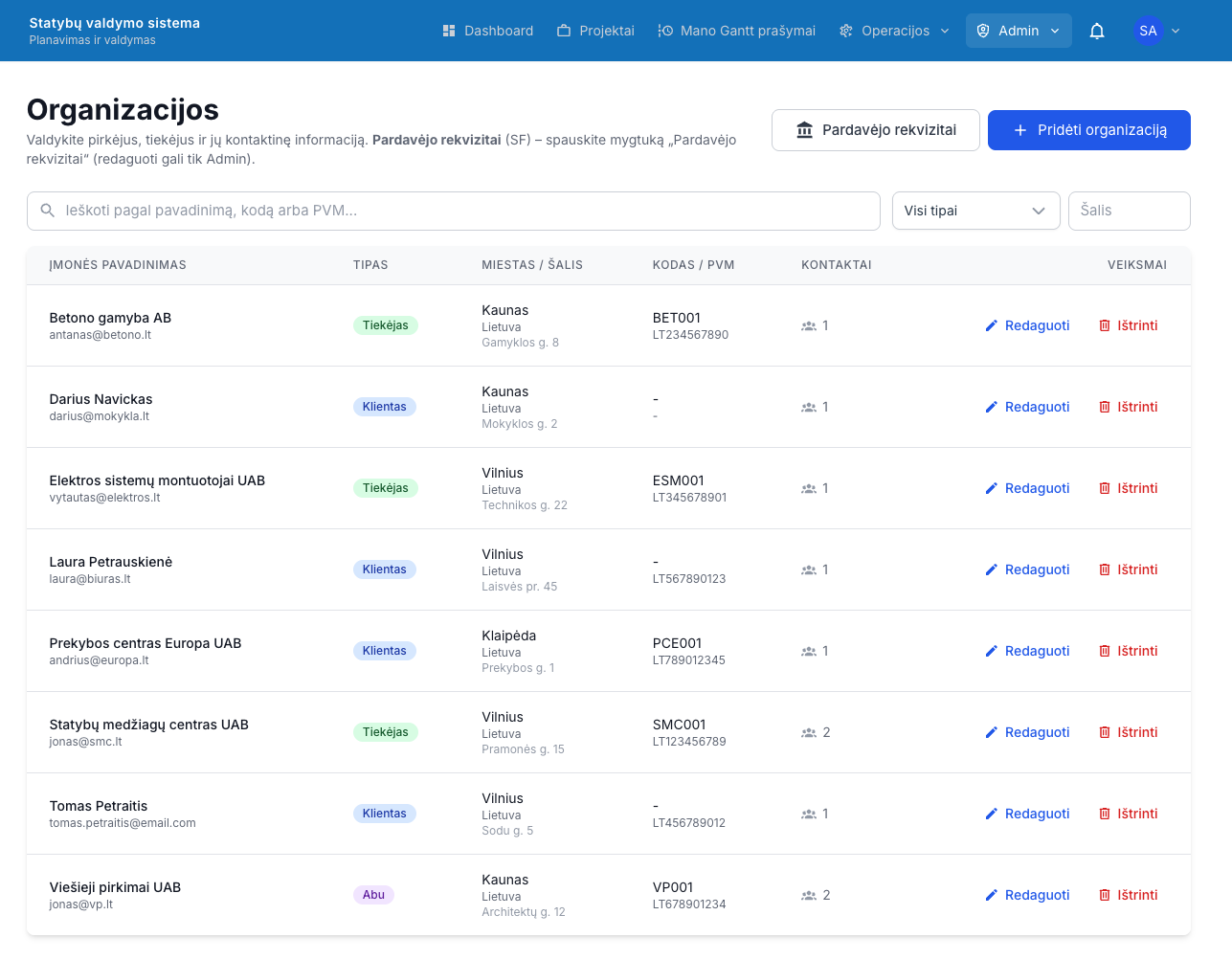Click Statybų valdymo sistema app title
This screenshot has height=960, width=1232.
[115, 23]
